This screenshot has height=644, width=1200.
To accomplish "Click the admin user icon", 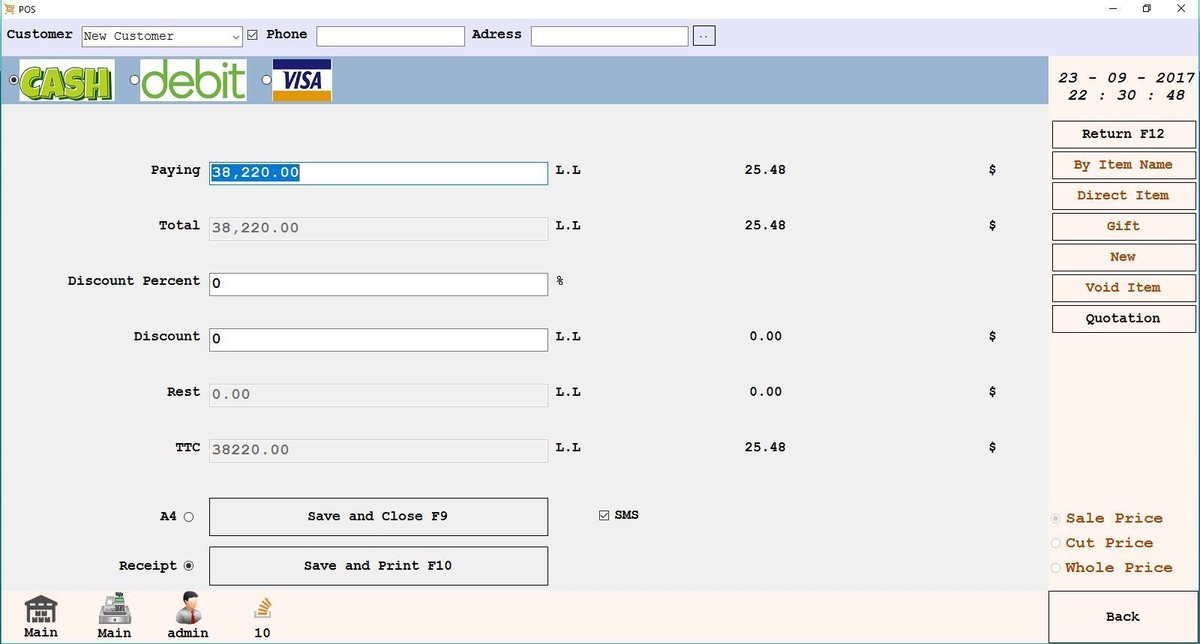I will [188, 610].
